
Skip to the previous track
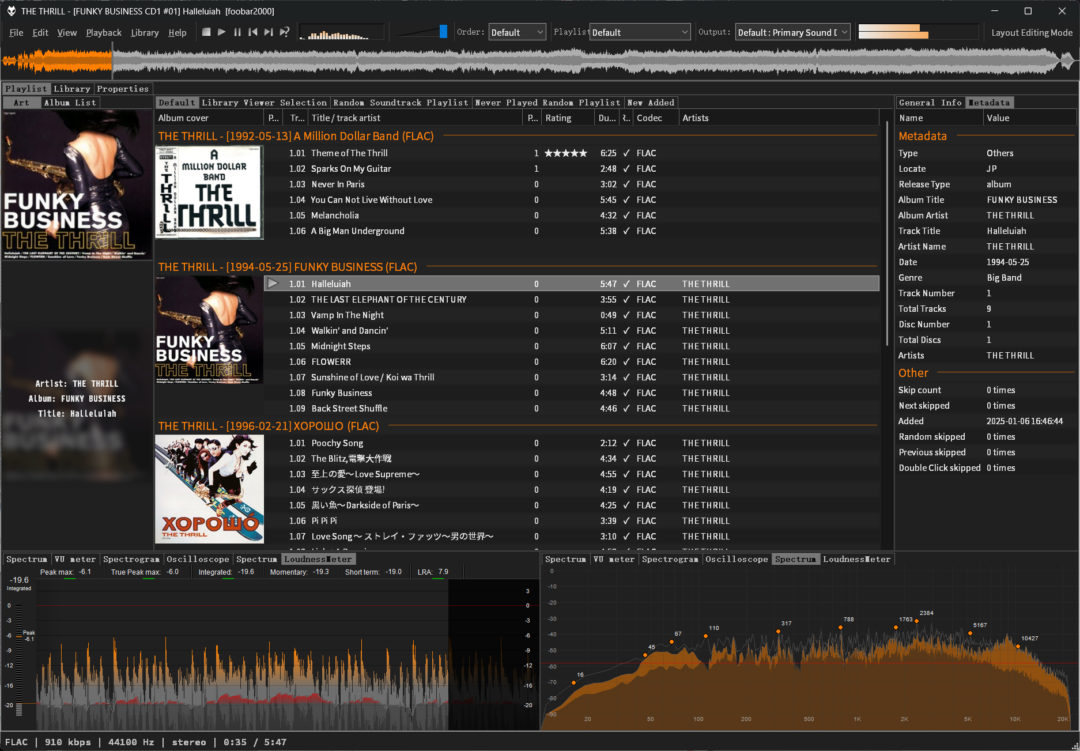click(253, 32)
